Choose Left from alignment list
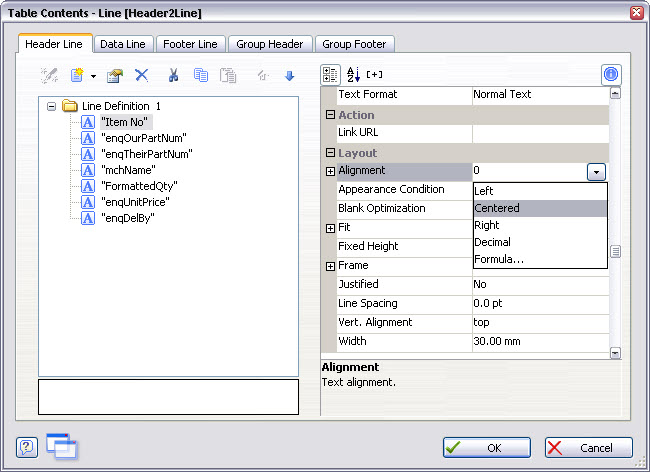 (x=540, y=191)
